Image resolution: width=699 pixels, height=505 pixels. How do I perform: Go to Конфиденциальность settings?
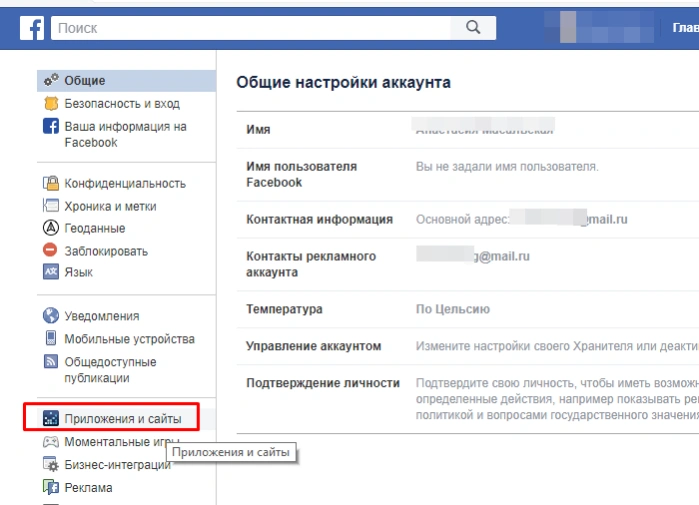coord(127,183)
